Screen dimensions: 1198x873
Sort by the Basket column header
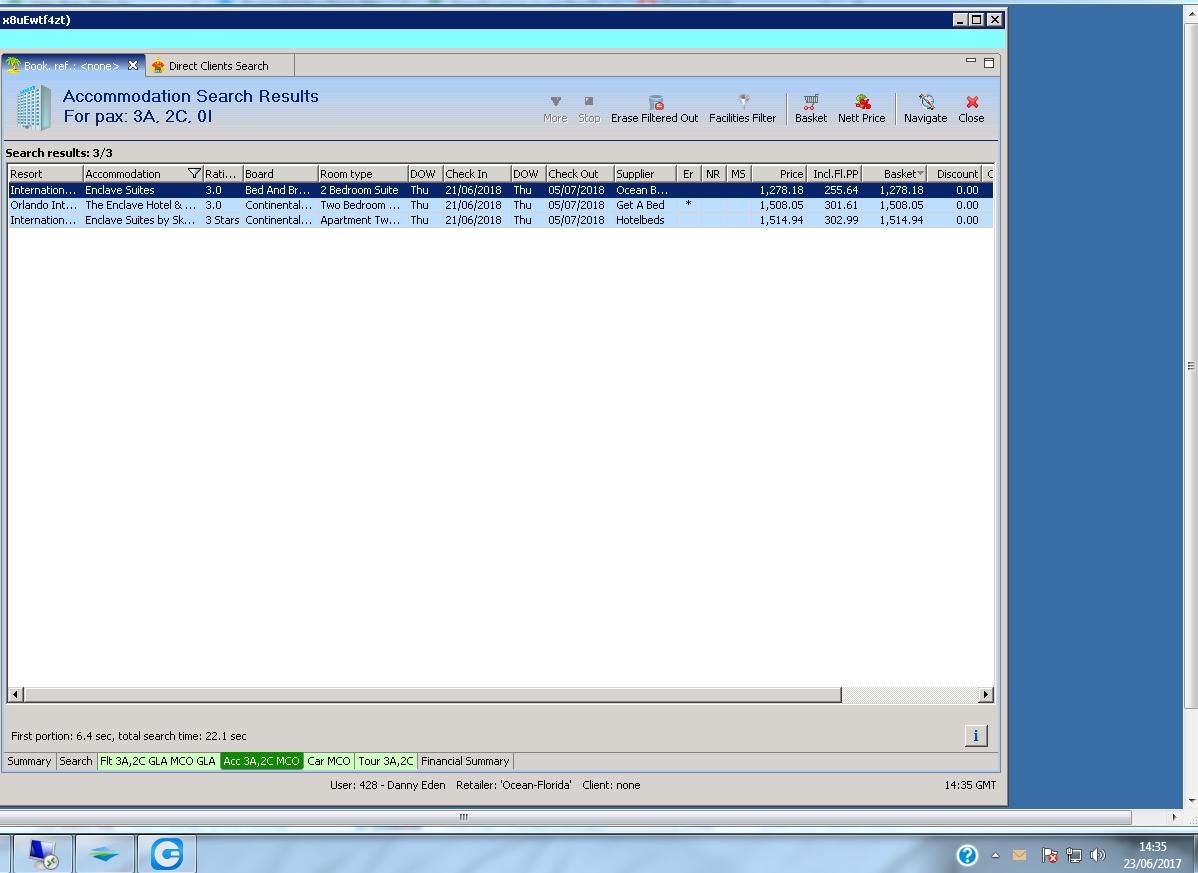895,174
